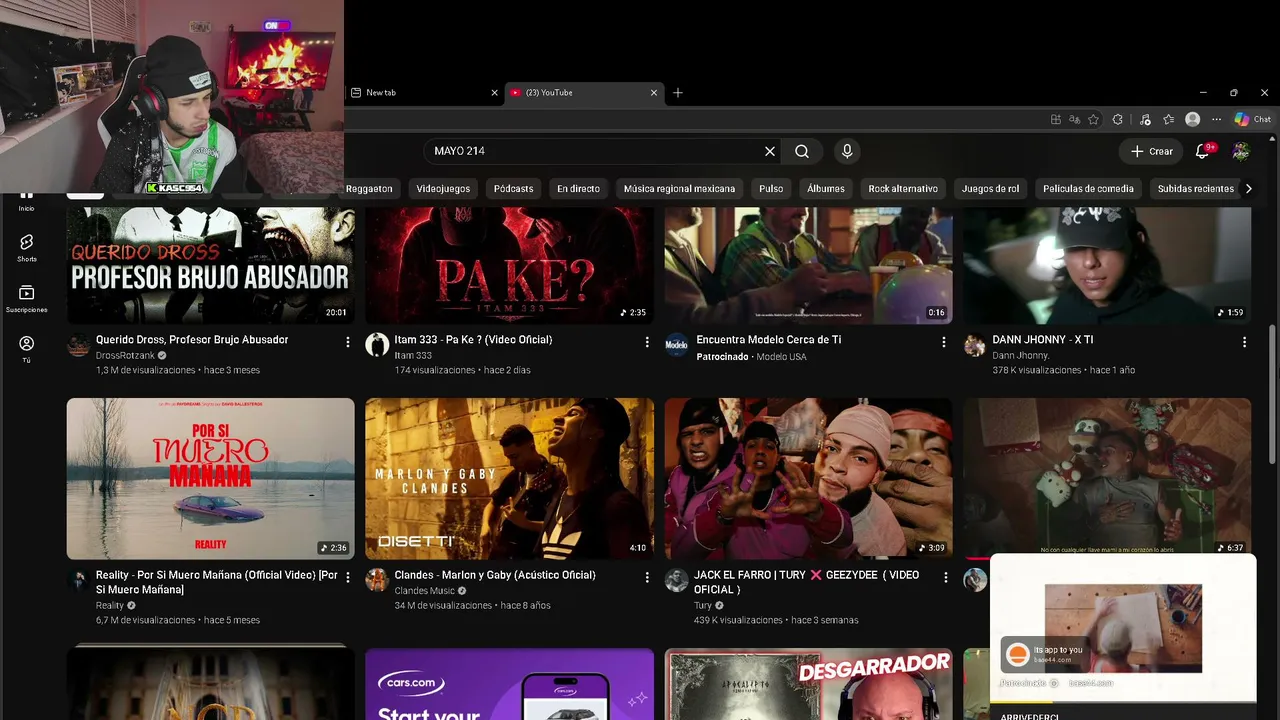This screenshot has width=1280, height=720.
Task: Open more options for Reality video
Action: pyautogui.click(x=348, y=577)
